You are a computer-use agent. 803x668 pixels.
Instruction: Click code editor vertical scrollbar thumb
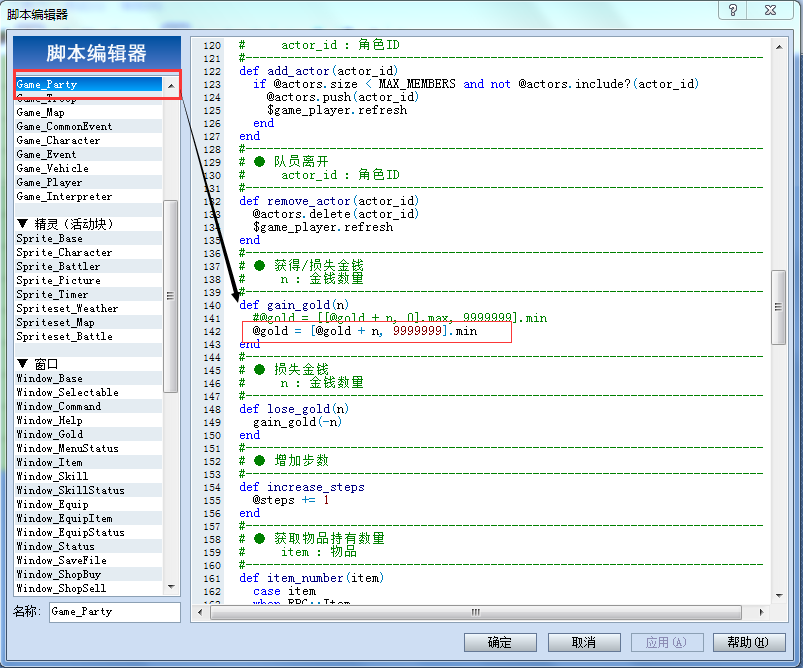pyautogui.click(x=778, y=307)
